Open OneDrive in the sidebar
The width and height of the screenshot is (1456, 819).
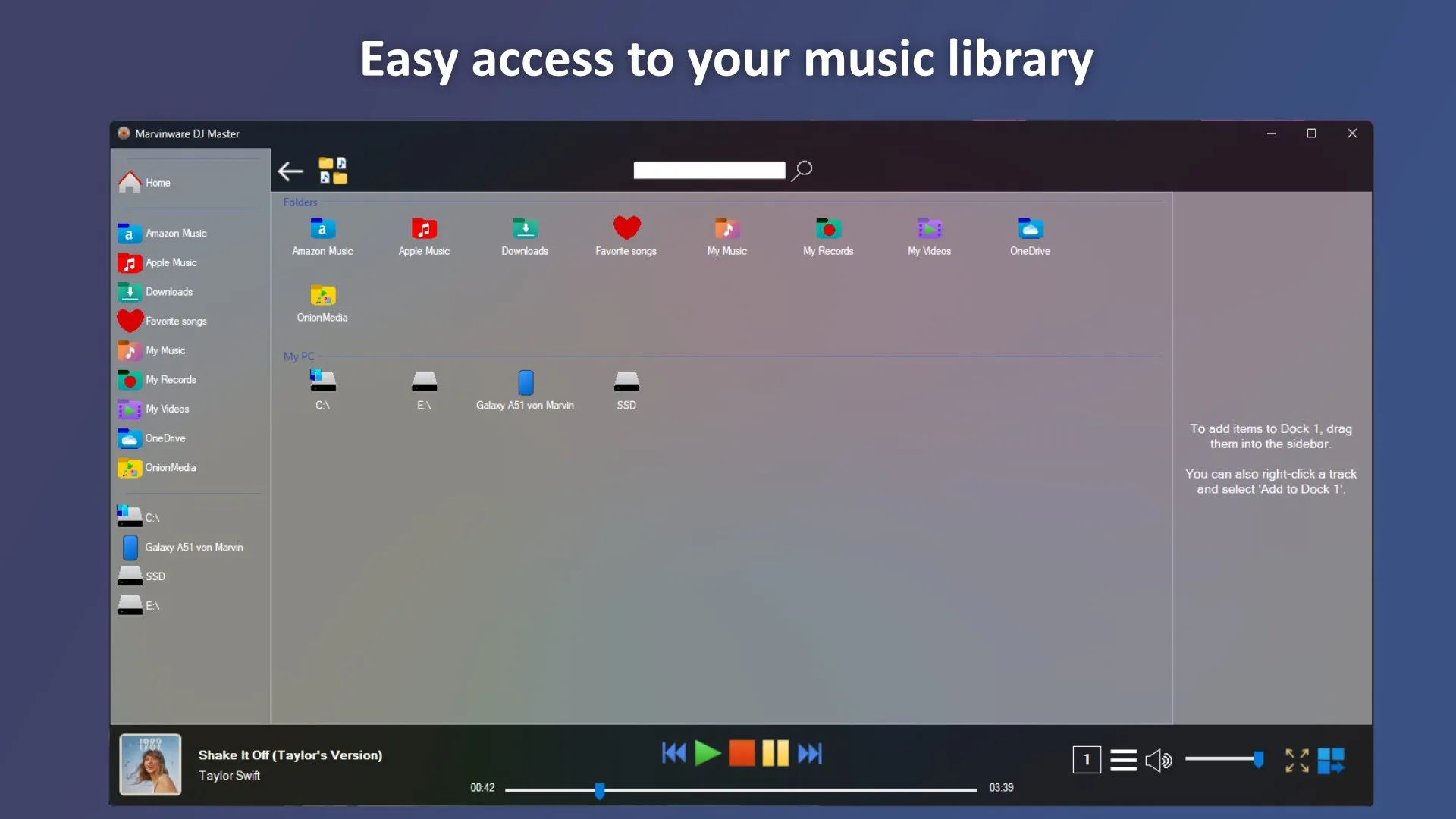tap(152, 438)
